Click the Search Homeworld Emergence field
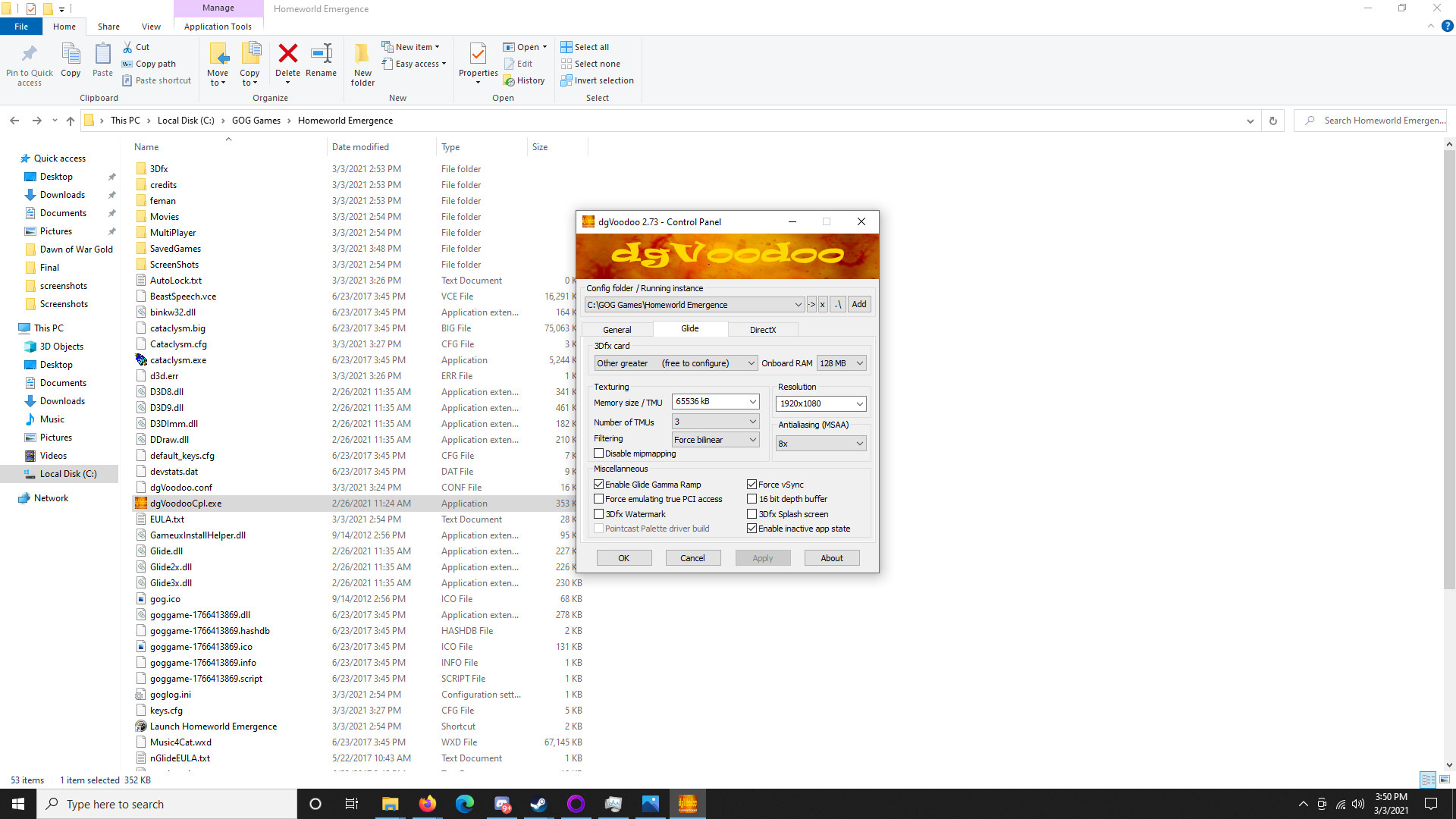 click(x=1371, y=121)
